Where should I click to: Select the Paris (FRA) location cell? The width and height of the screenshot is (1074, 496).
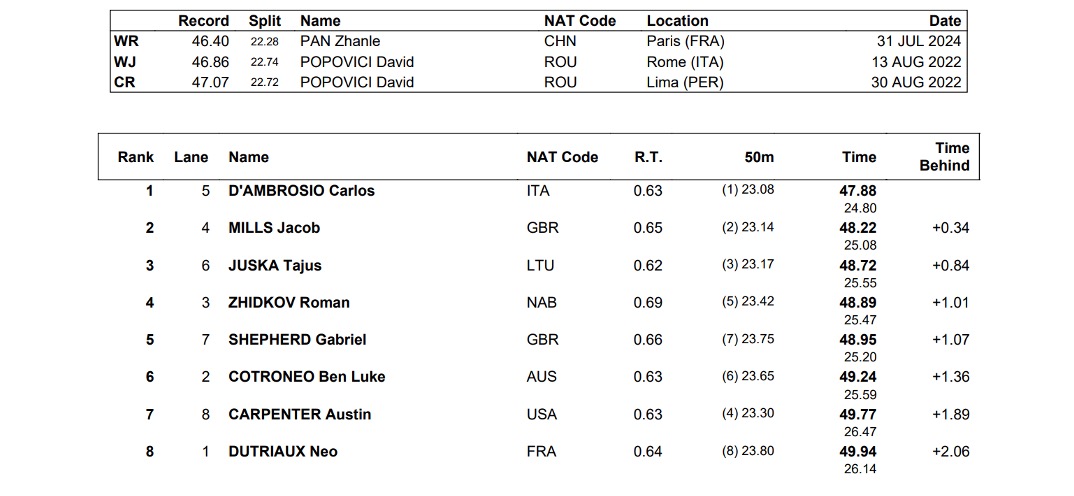tap(685, 42)
